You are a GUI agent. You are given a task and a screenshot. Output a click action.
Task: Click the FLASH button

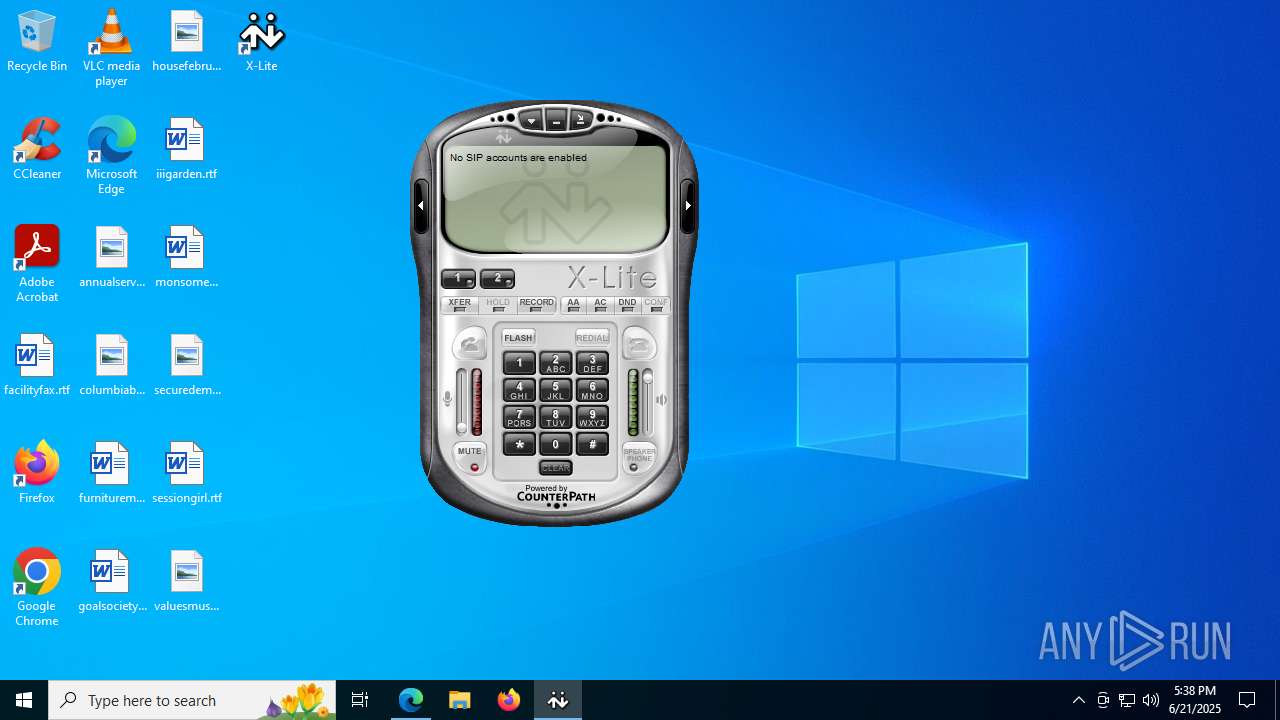519,338
